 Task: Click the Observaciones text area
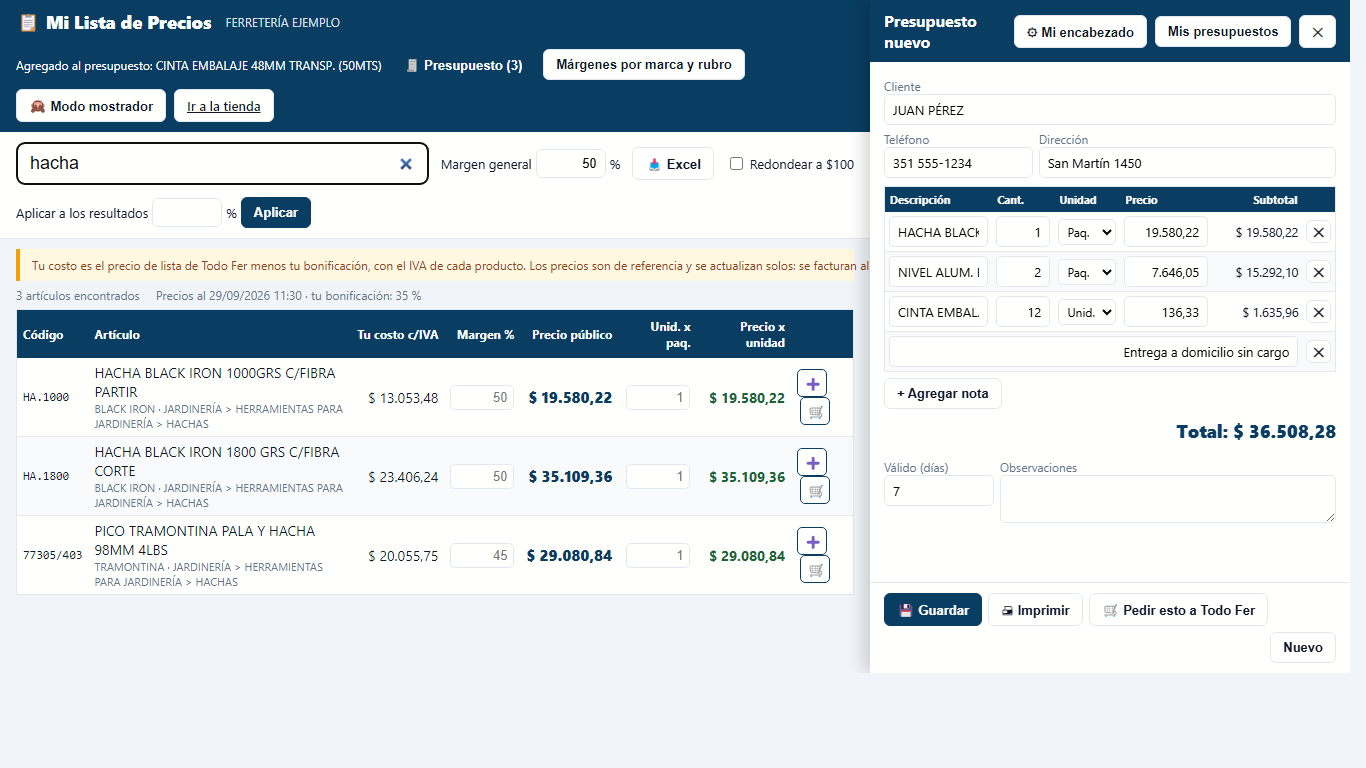tap(1168, 498)
